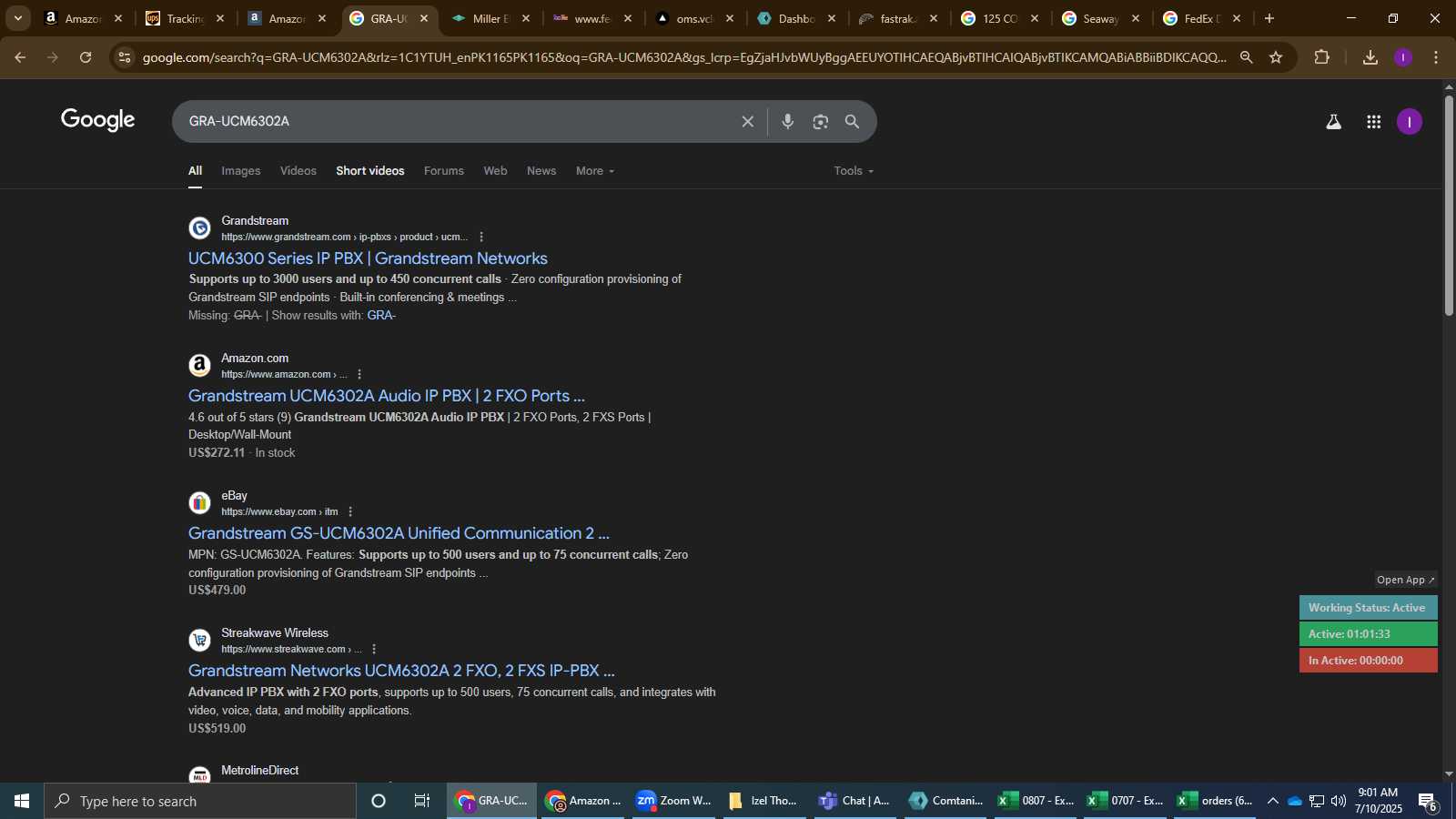Click the Open App button
1456x819 pixels.
pos(1405,580)
